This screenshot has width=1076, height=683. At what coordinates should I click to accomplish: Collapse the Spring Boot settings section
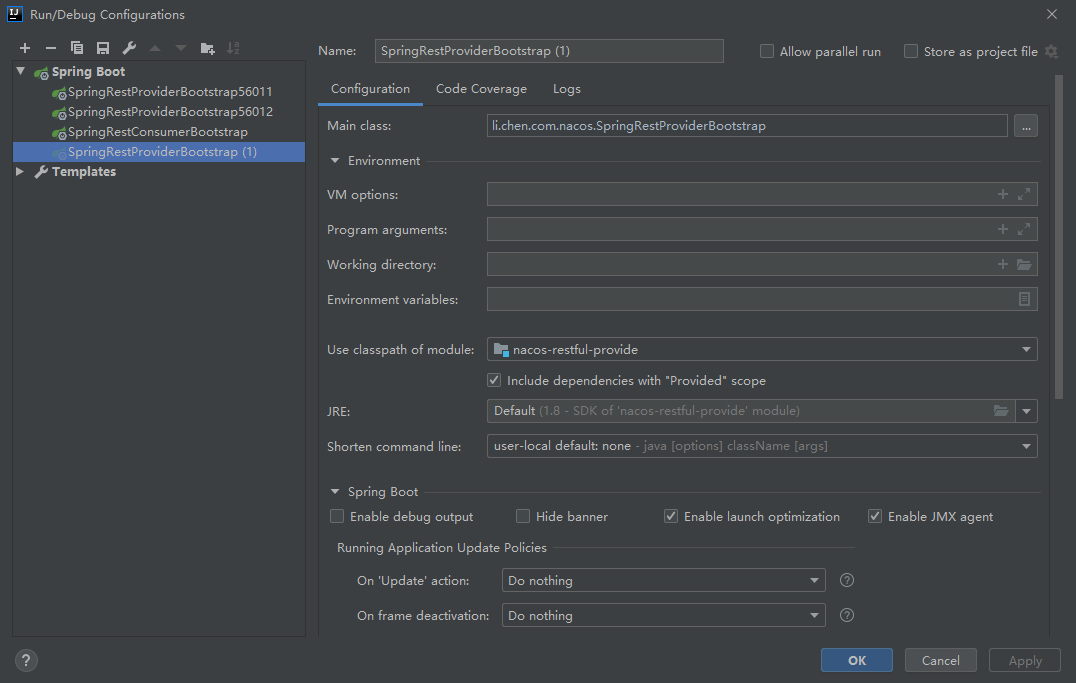click(x=335, y=491)
